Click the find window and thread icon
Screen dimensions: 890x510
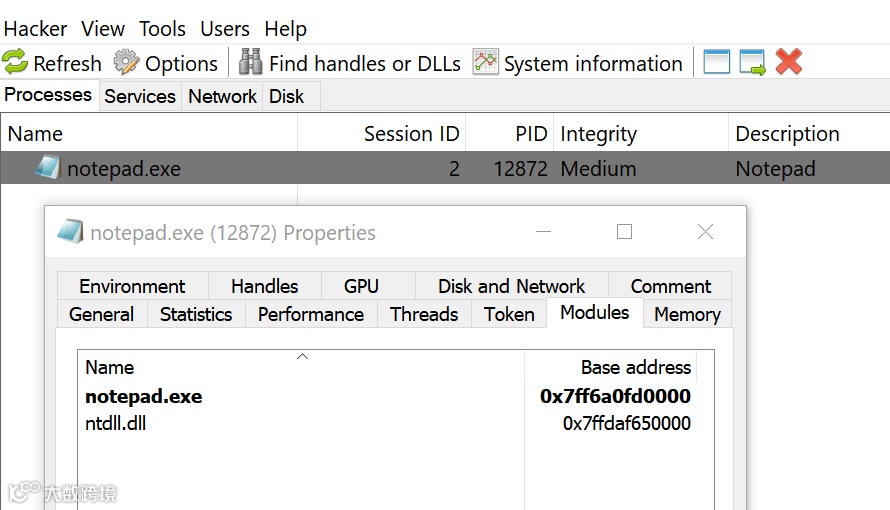pyautogui.click(x=752, y=63)
